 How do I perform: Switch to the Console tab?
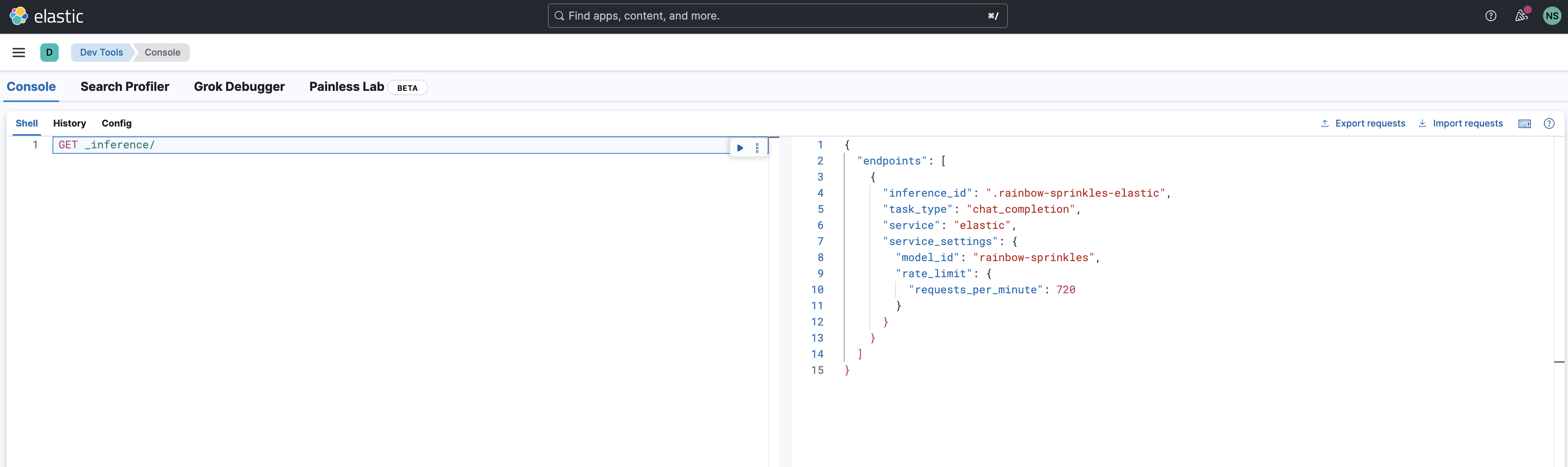pyautogui.click(x=31, y=86)
